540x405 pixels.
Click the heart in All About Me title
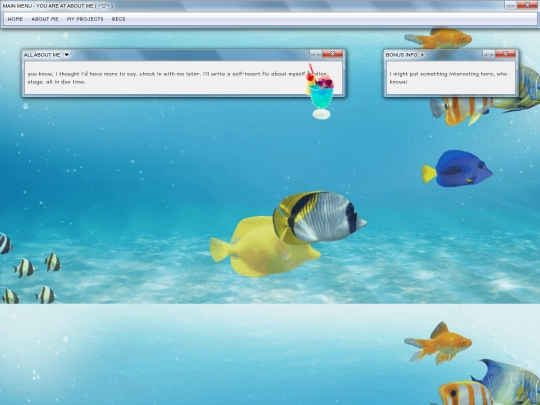click(x=66, y=55)
